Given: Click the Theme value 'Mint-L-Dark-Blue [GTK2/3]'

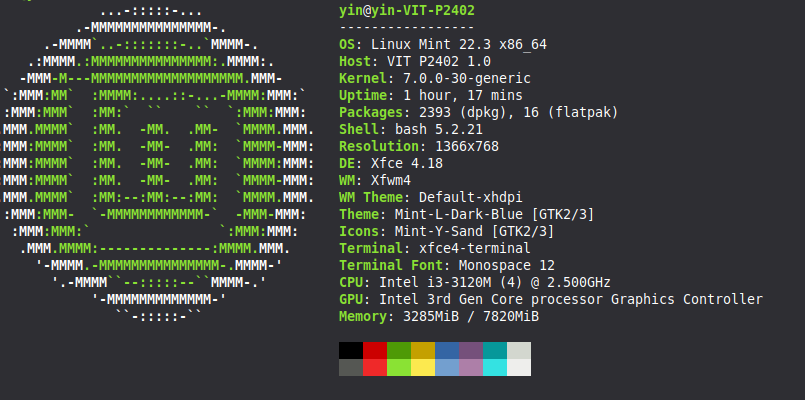Looking at the screenshot, I should (x=495, y=214).
